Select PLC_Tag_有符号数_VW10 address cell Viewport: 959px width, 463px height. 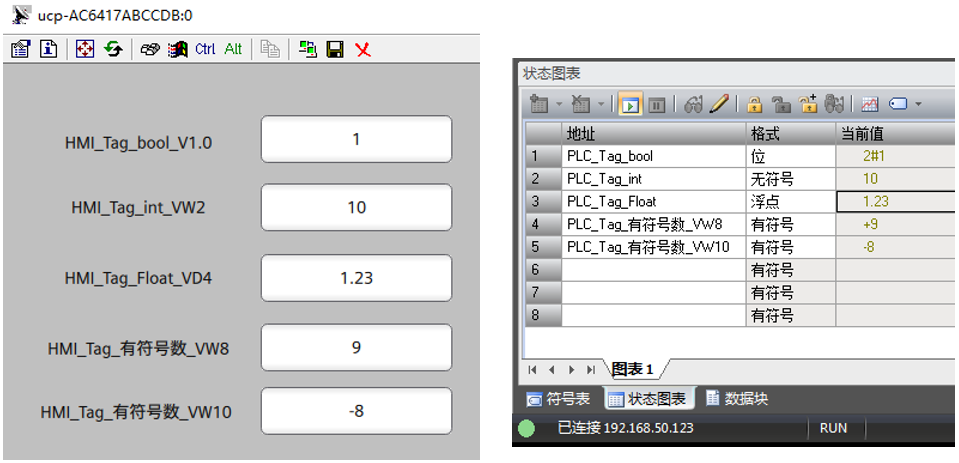pos(654,247)
